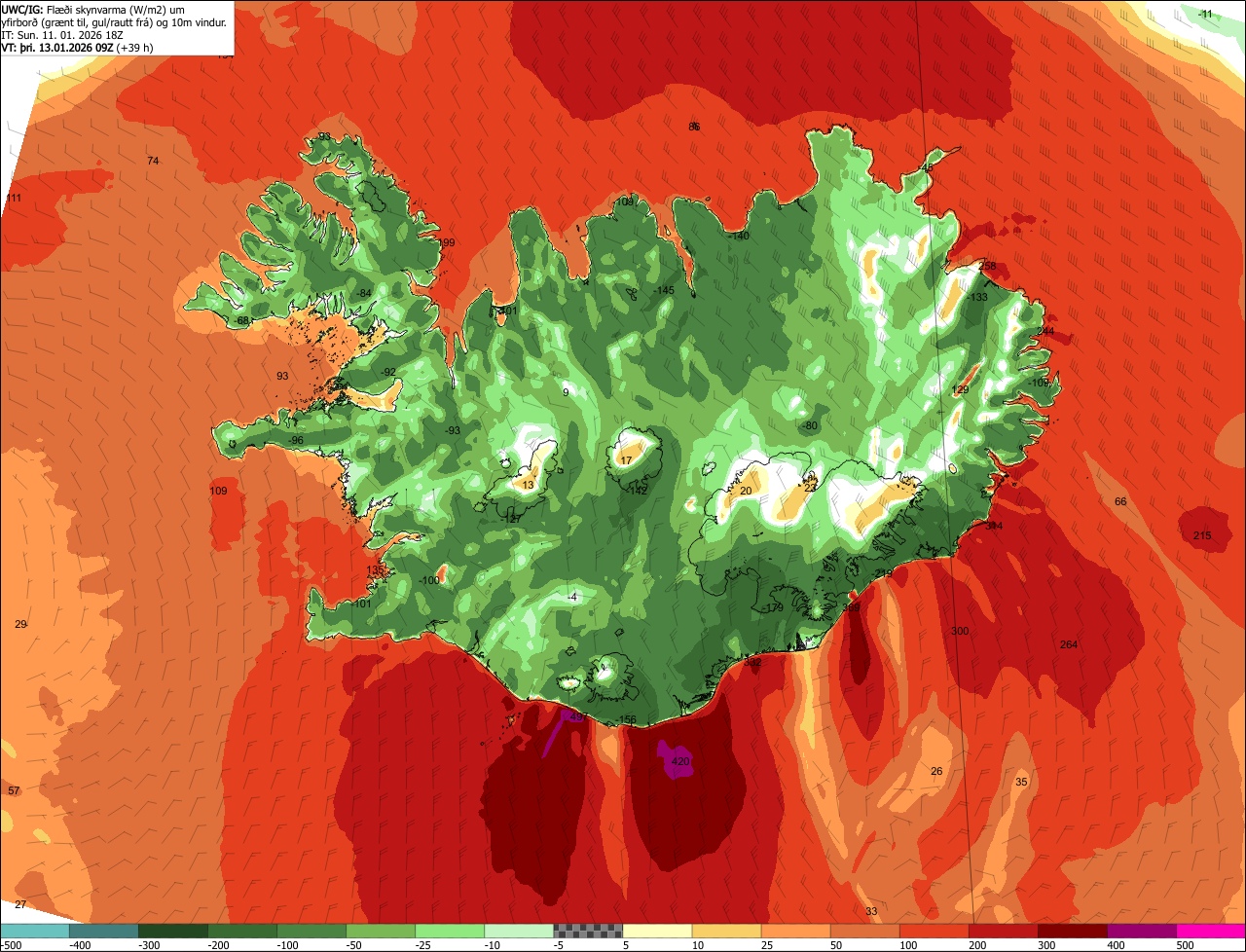1246x952 pixels.
Task: Click the purple 400 to 500 legend swatch
Action: tap(1141, 931)
